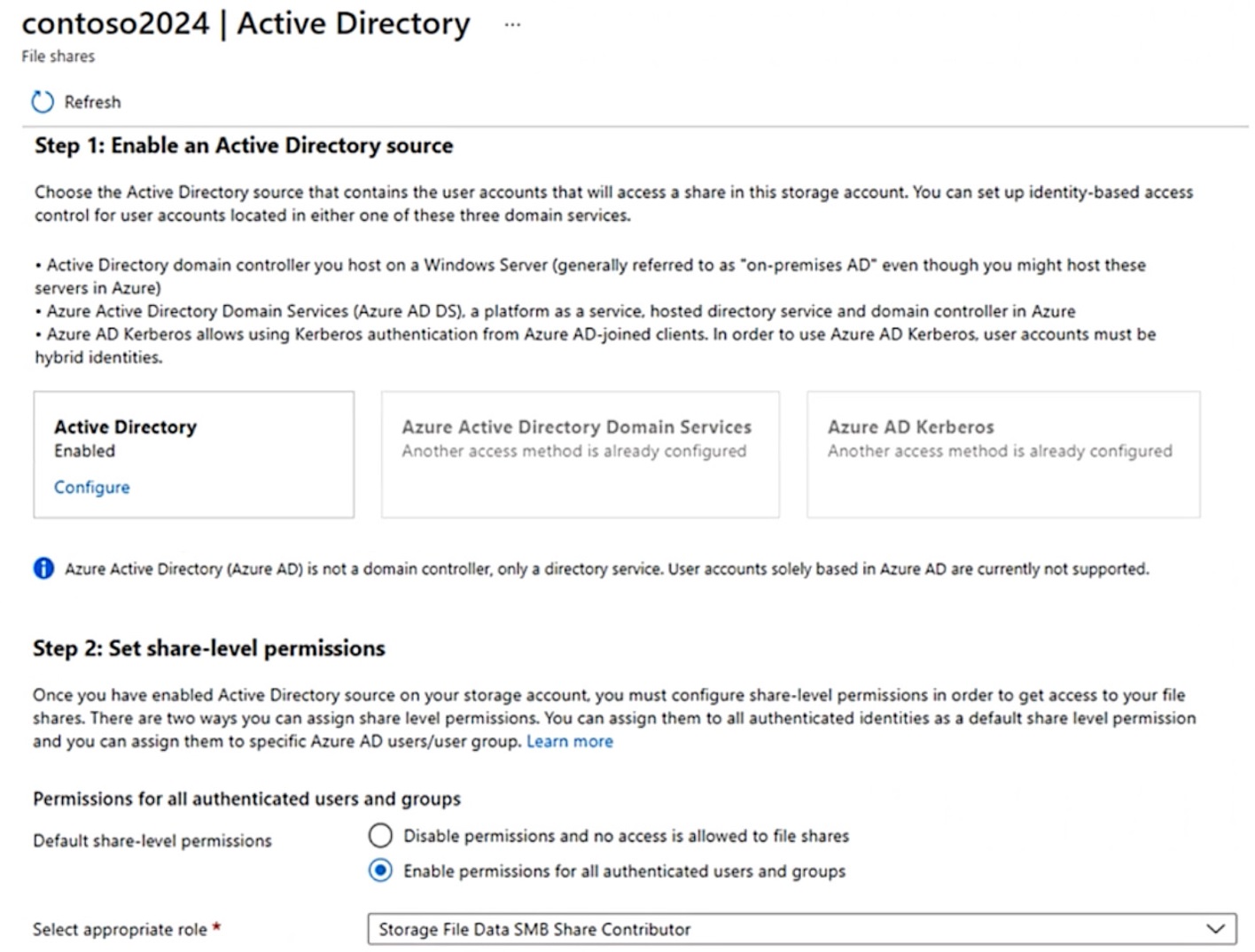This screenshot has width=1255, height=952.
Task: Click inside the role selection field
Action: click(x=620, y=929)
